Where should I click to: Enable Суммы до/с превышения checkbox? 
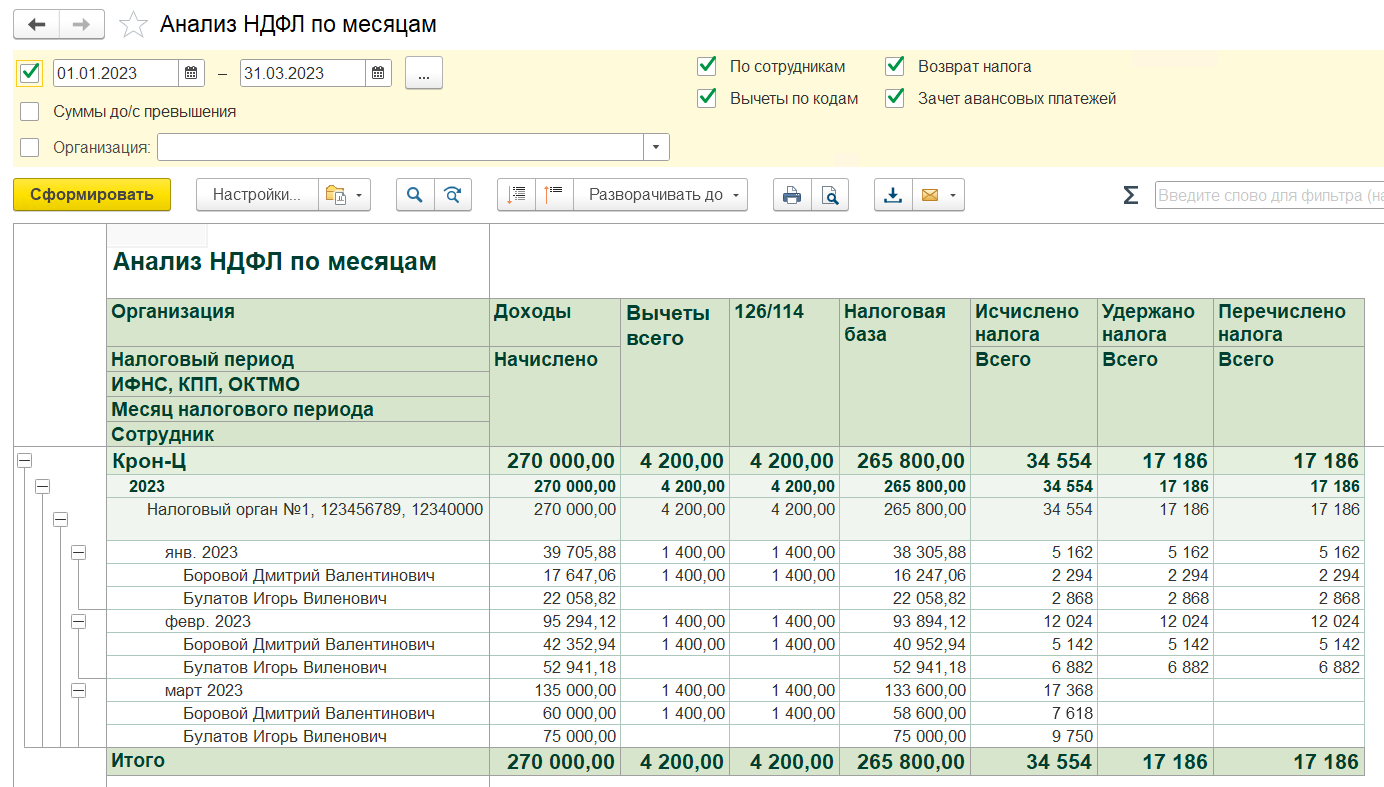pos(30,111)
